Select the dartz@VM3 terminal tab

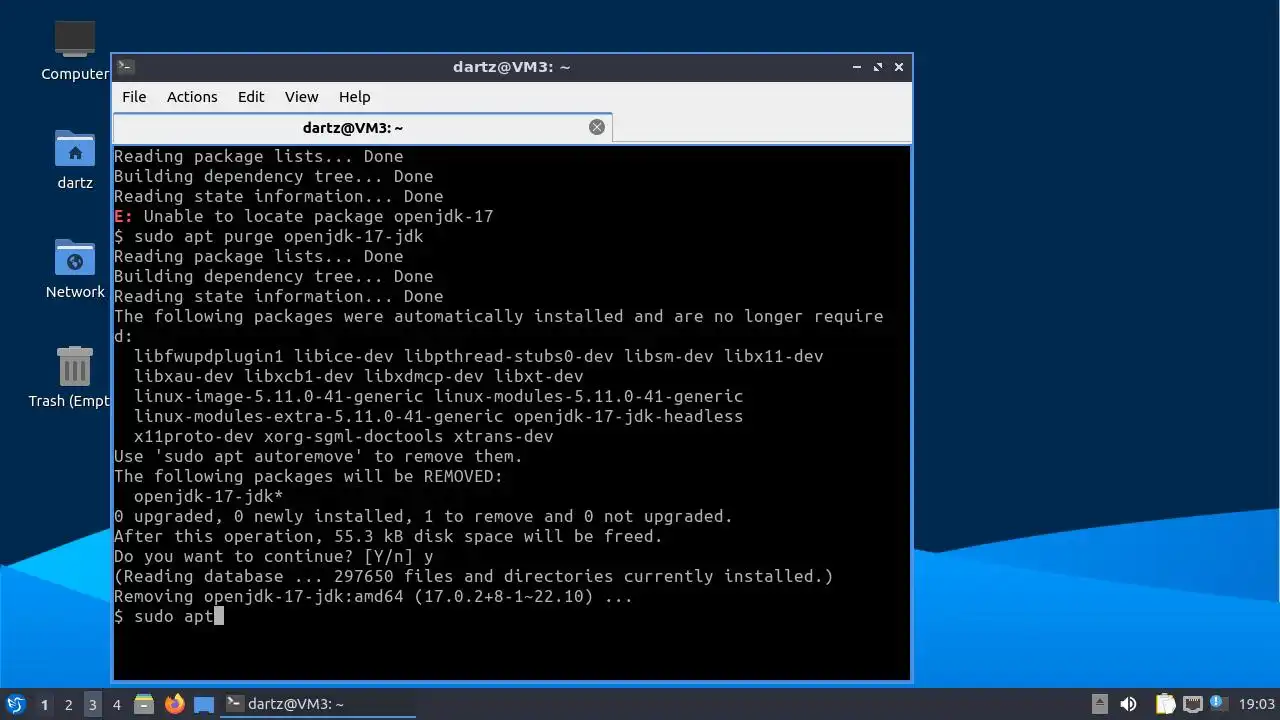tap(353, 128)
